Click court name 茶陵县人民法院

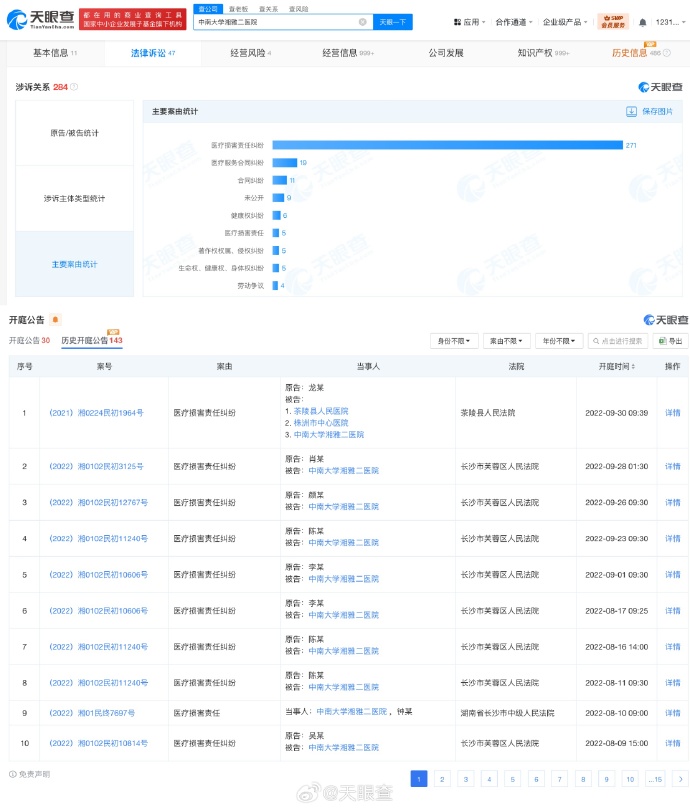point(488,413)
